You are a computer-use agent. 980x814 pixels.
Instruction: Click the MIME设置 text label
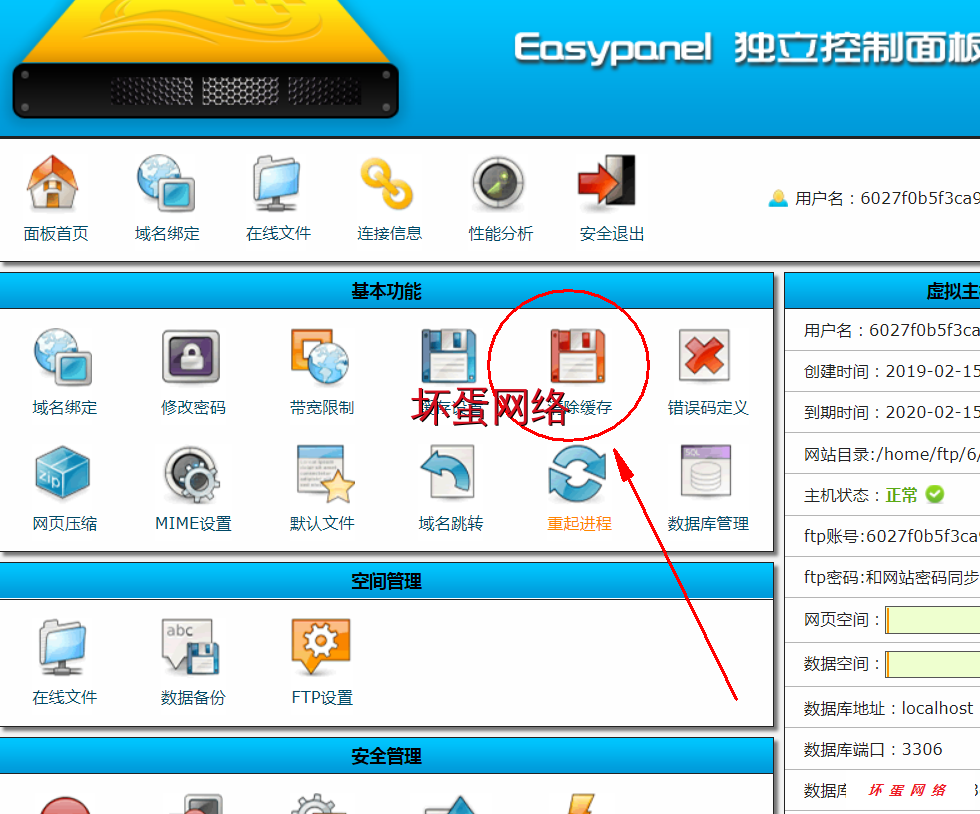(193, 524)
